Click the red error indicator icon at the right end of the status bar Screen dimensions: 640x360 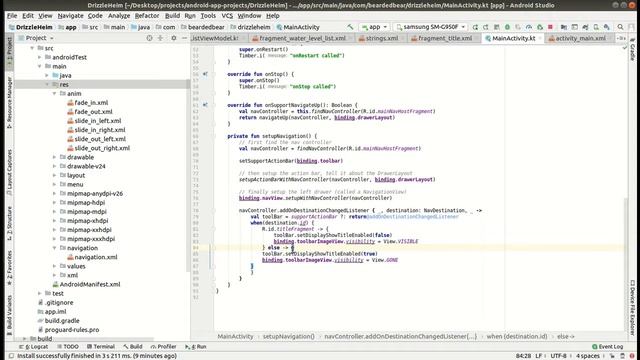coord(632,356)
